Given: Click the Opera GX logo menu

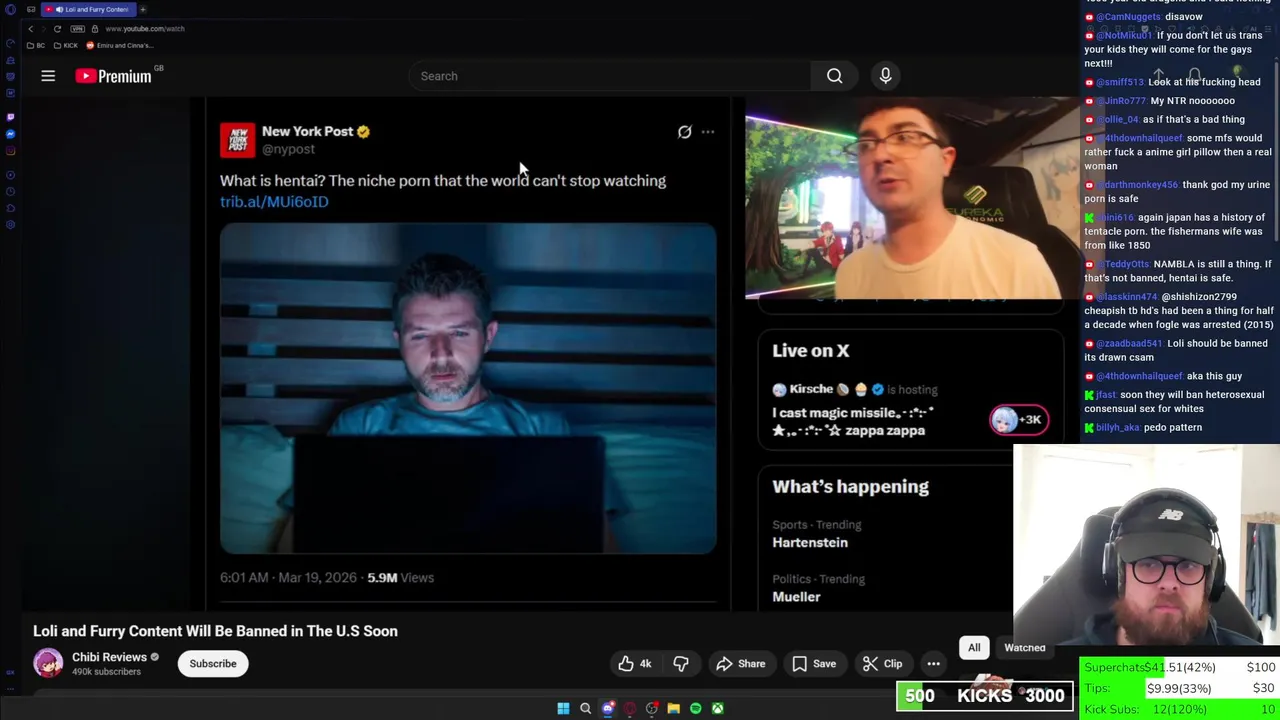Looking at the screenshot, I should click(x=10, y=9).
